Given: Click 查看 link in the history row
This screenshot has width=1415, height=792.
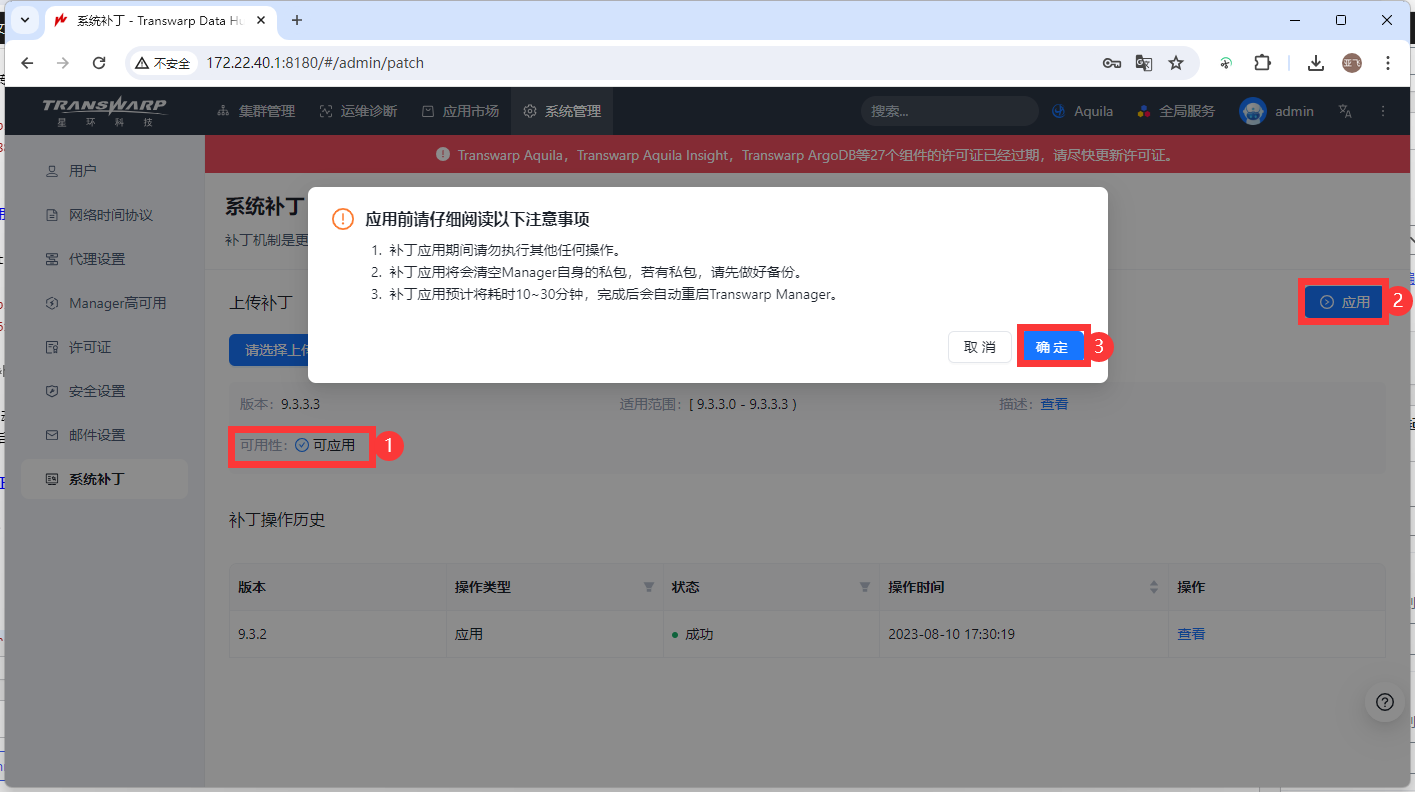Looking at the screenshot, I should pyautogui.click(x=1191, y=634).
